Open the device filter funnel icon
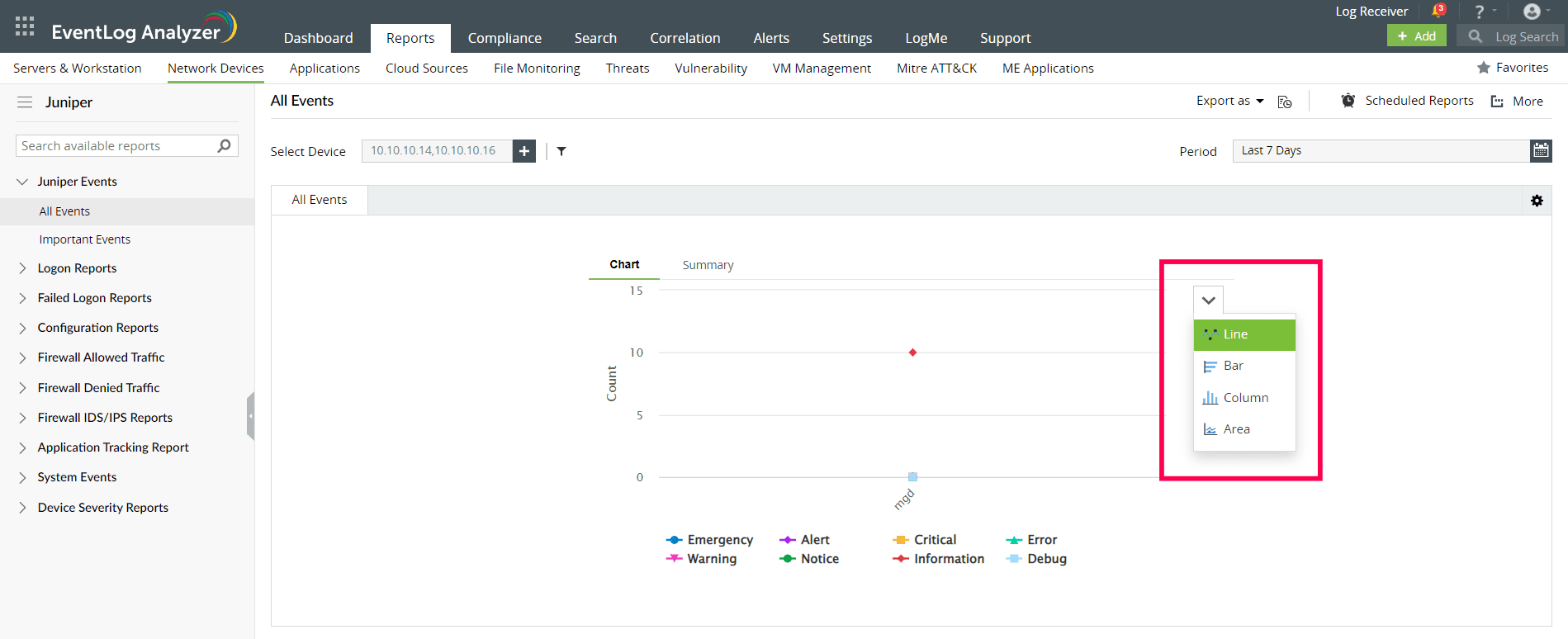This screenshot has width=1568, height=639. point(561,151)
